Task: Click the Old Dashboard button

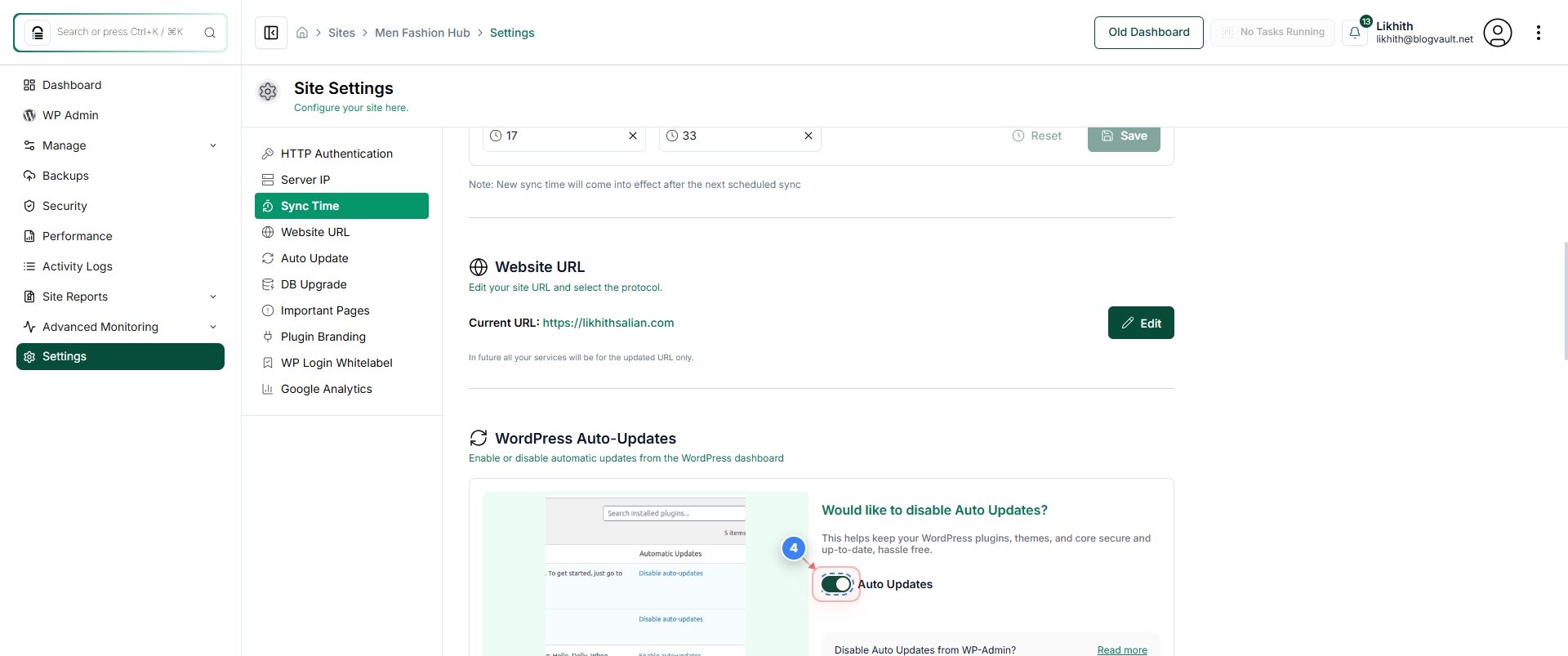Action: click(1148, 33)
